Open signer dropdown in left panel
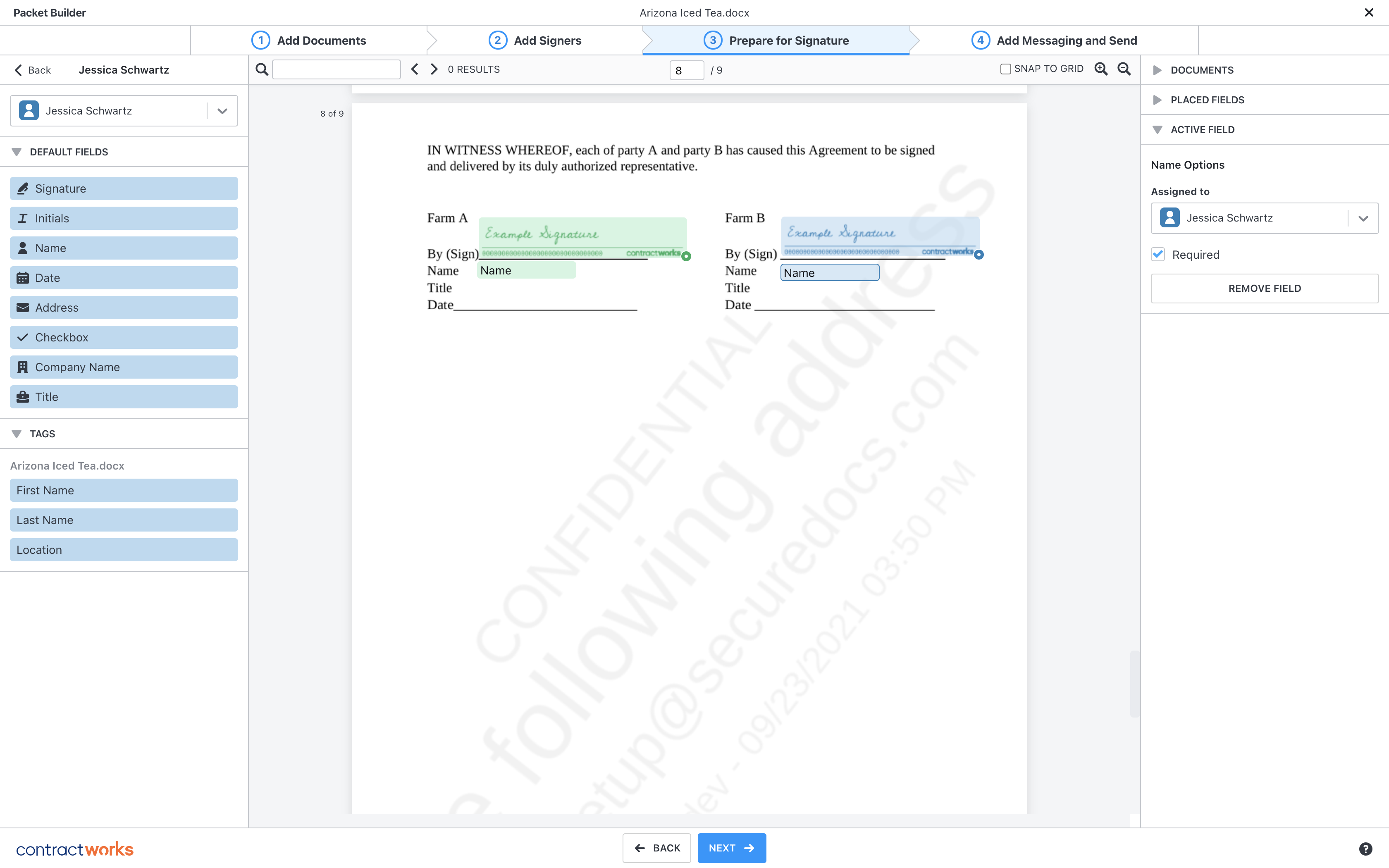1389x868 pixels. [222, 111]
